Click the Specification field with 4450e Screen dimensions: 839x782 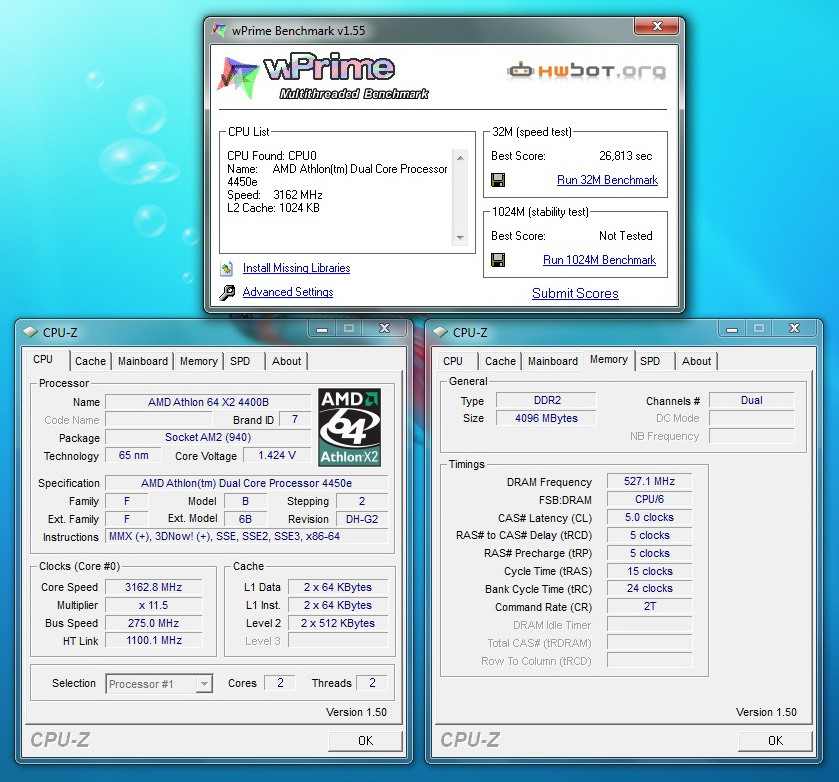[x=247, y=483]
